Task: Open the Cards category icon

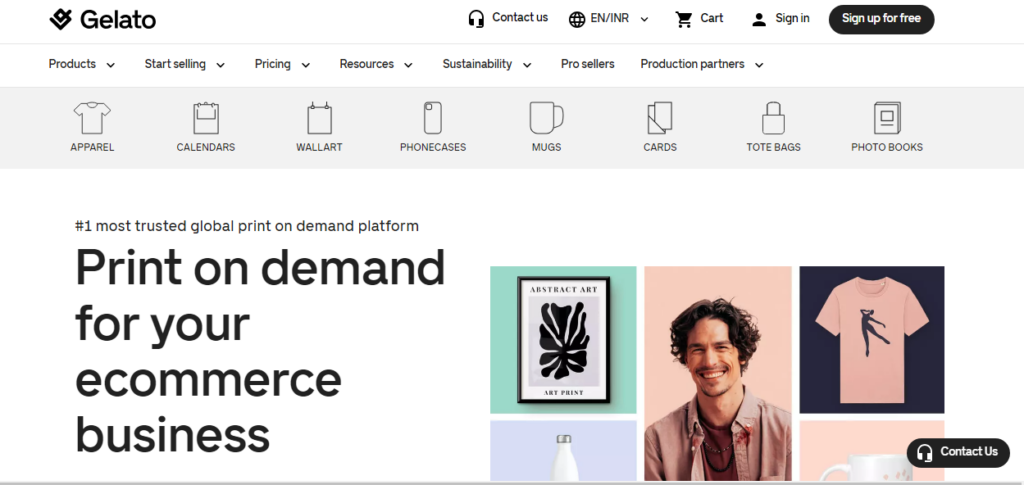Action: 660,119
